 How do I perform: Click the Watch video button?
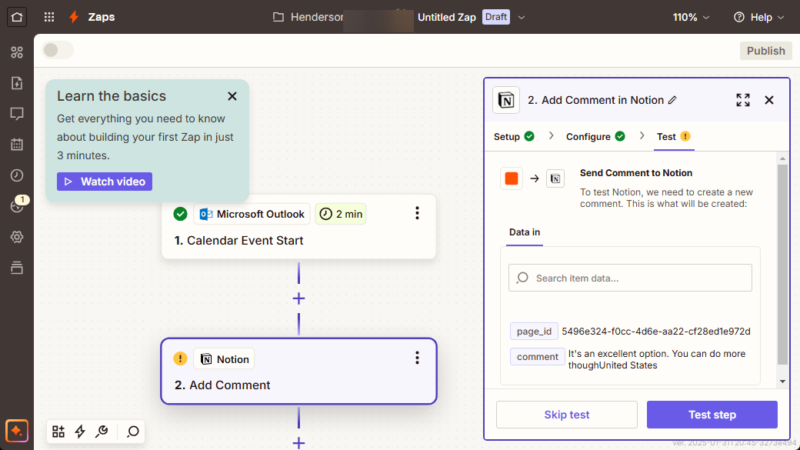105,182
